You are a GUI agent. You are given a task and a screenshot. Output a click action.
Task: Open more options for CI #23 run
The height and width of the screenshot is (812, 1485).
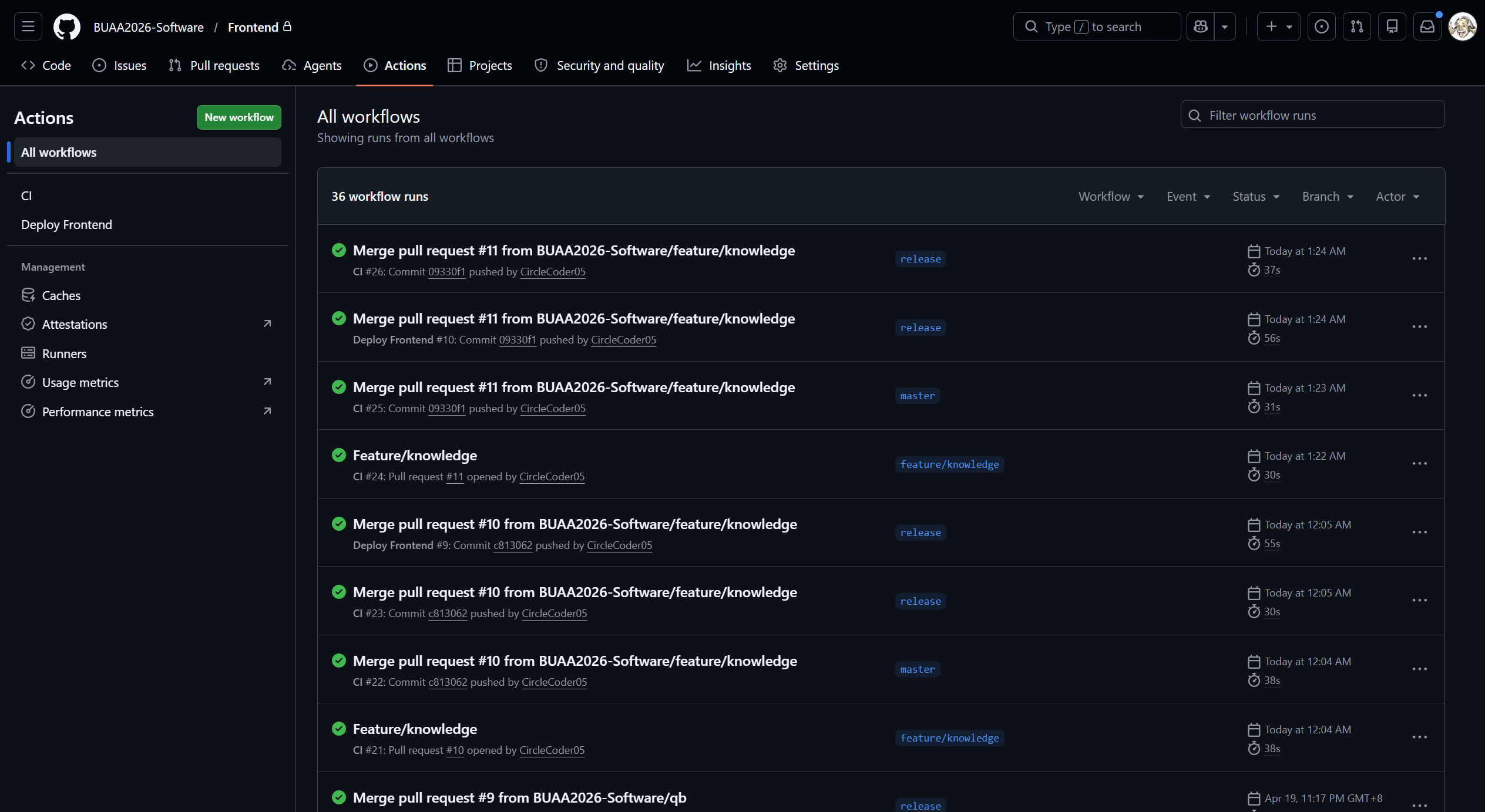(x=1420, y=600)
